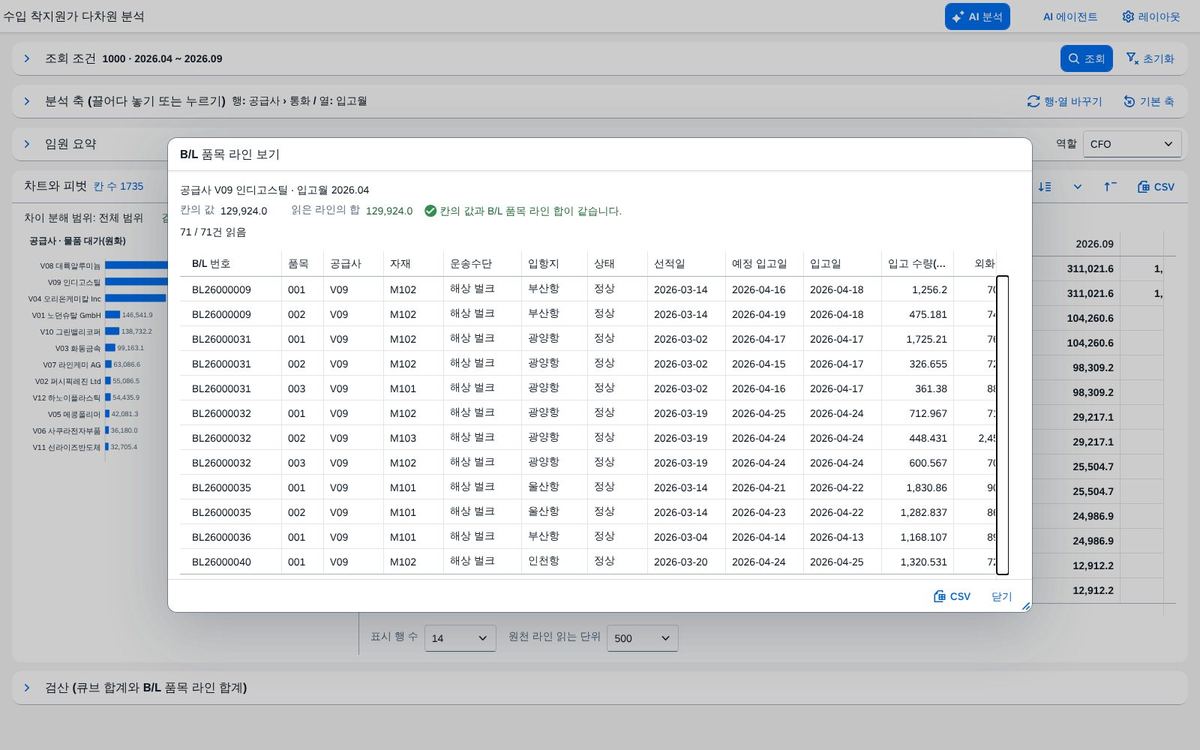Screen dimensions: 1200x750
Task: Expand the 임원 요약 section
Action: pos(27,144)
